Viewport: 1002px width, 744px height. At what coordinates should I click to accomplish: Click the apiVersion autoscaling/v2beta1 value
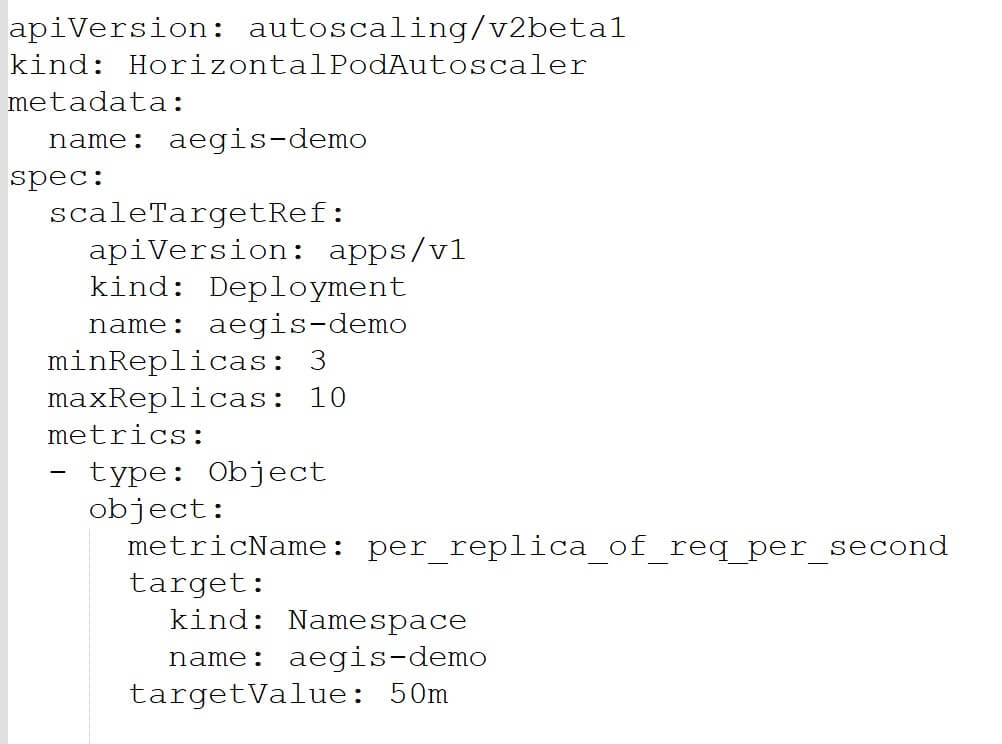(x=437, y=28)
